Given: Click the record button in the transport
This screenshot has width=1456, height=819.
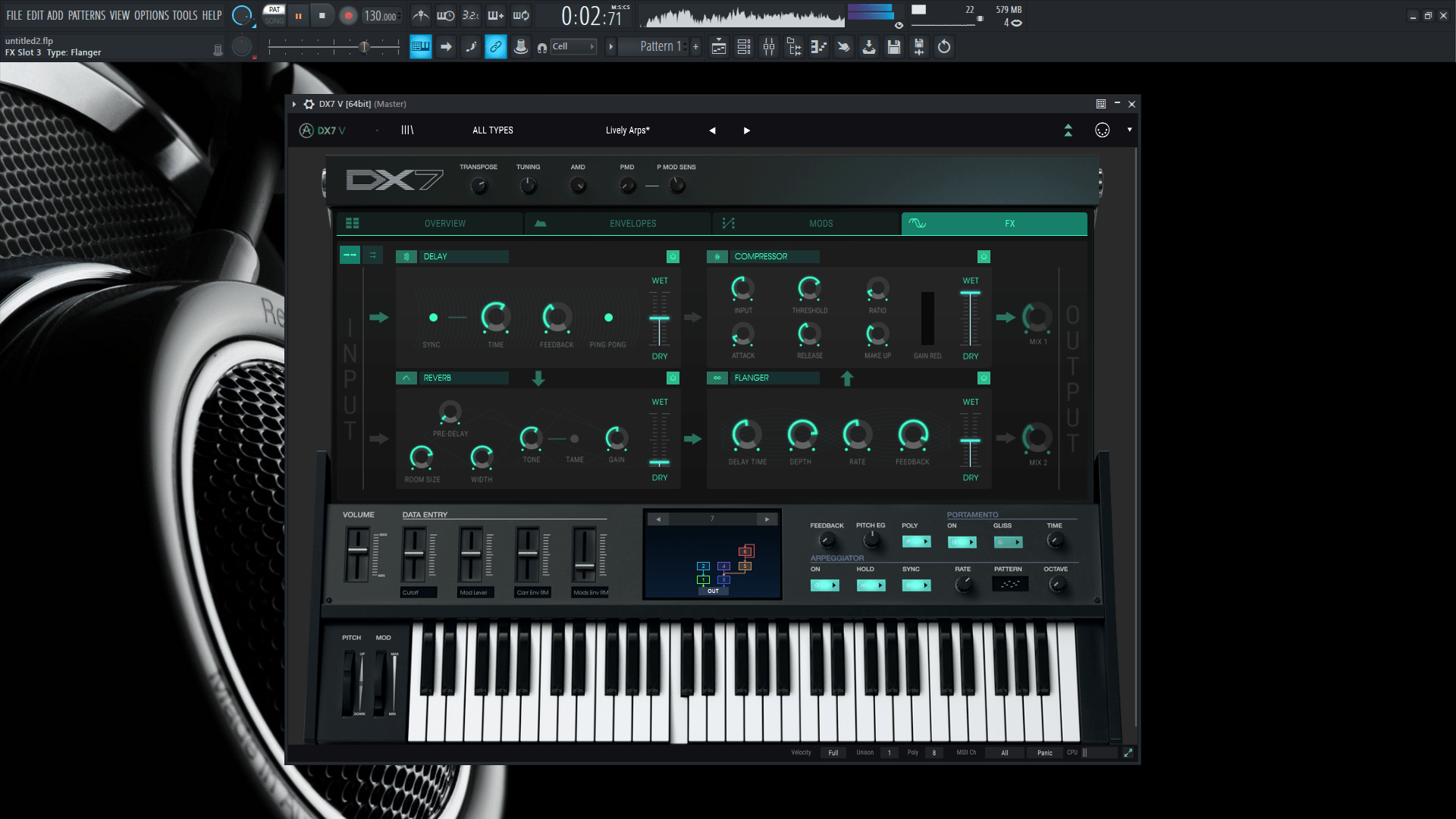Looking at the screenshot, I should 348,16.
